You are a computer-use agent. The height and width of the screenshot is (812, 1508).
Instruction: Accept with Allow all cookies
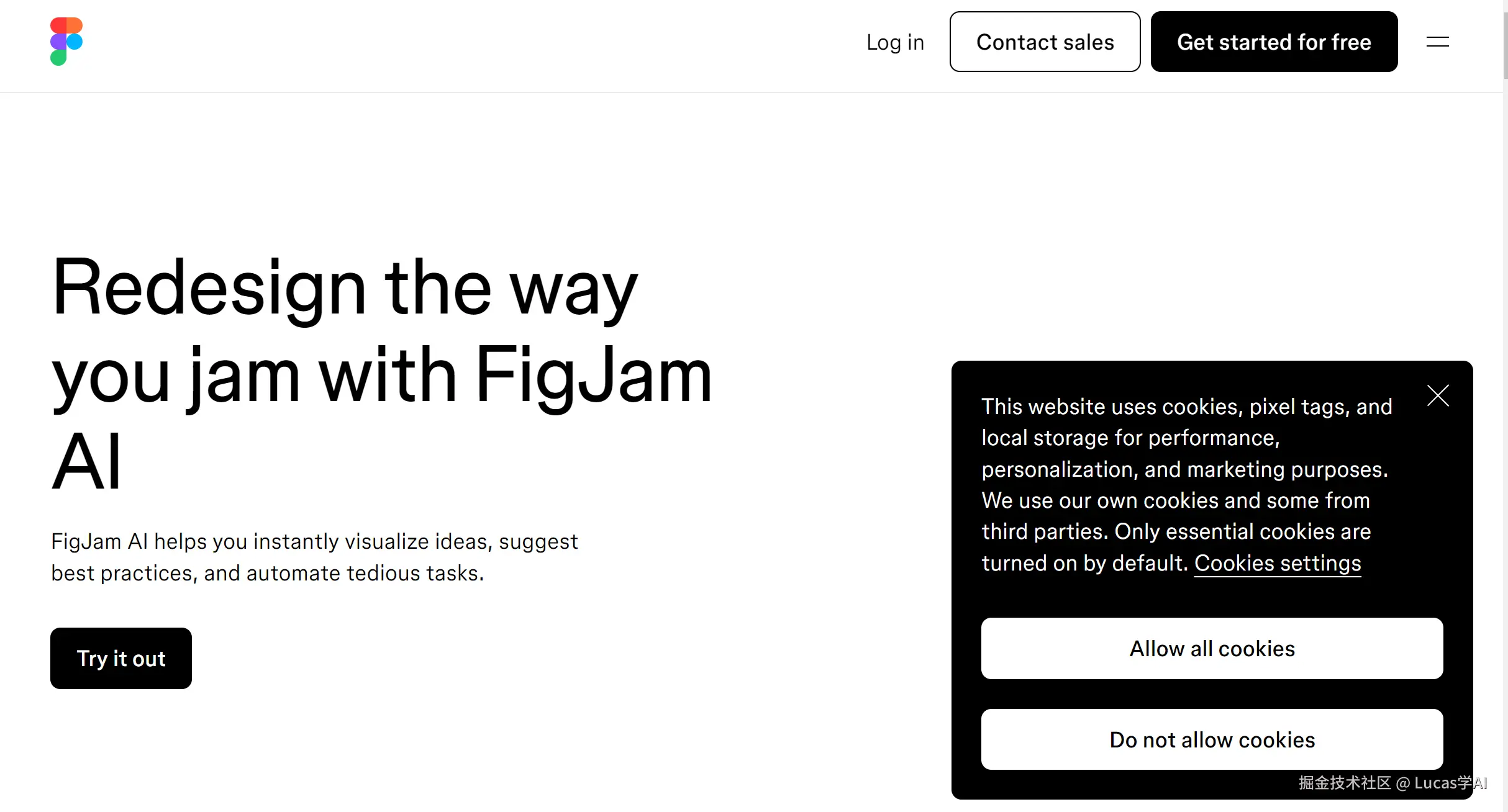(1212, 648)
